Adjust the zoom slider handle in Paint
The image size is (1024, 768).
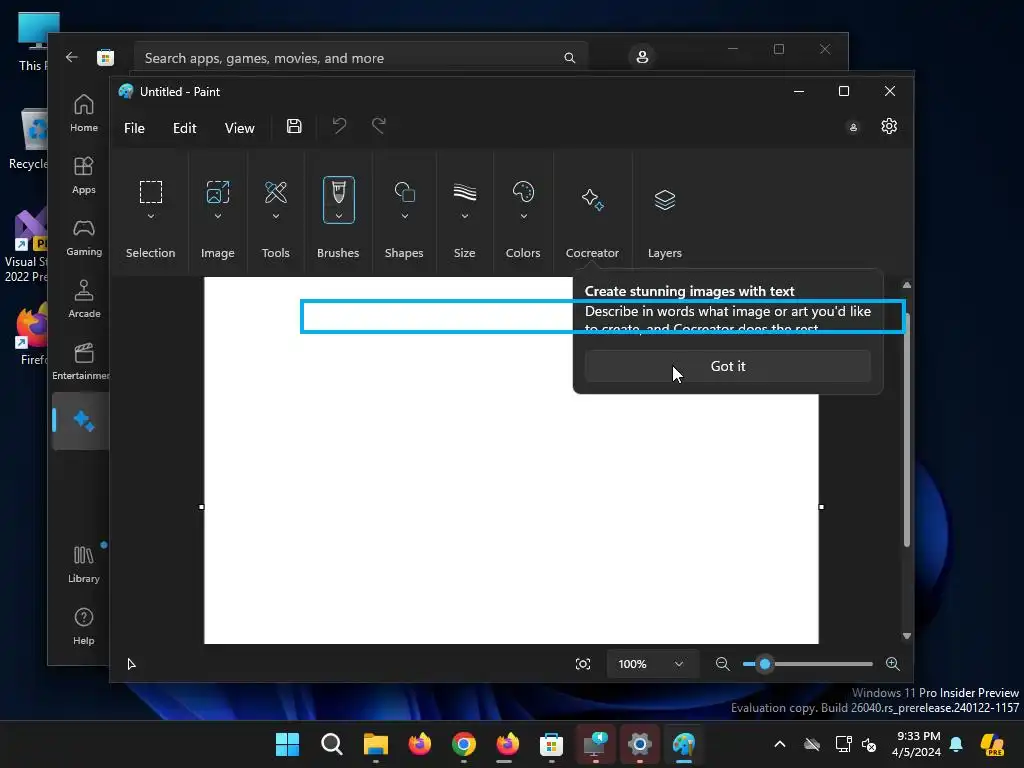[x=765, y=664]
